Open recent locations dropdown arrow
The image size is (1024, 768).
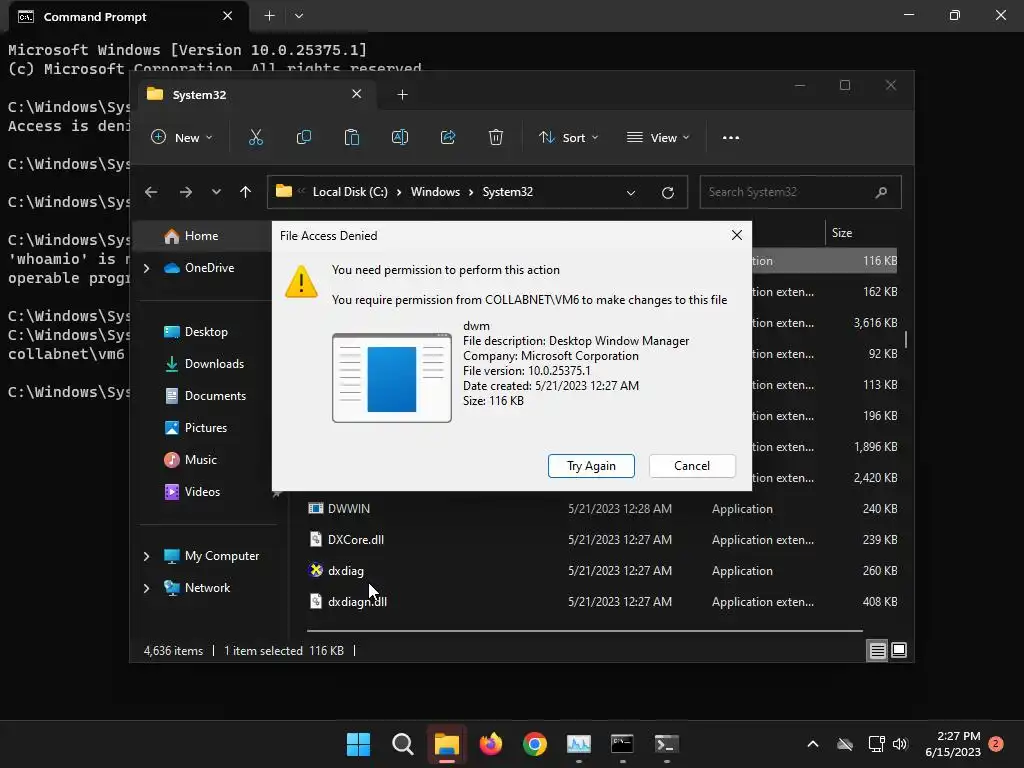216,192
